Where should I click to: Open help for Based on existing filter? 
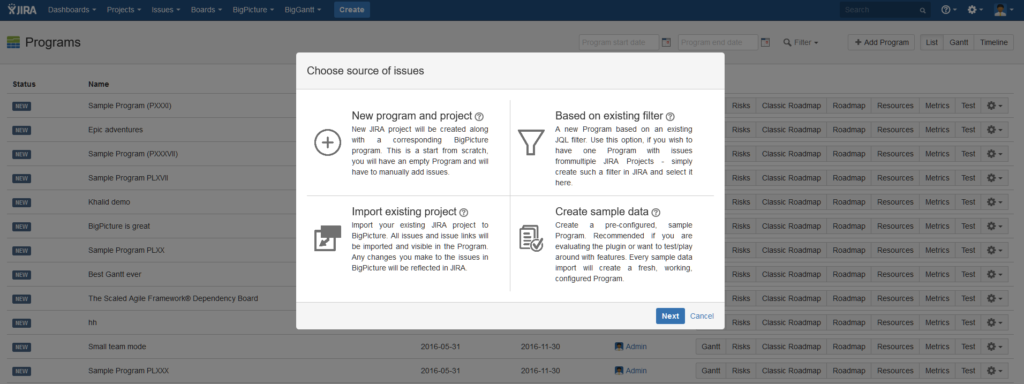pos(670,116)
